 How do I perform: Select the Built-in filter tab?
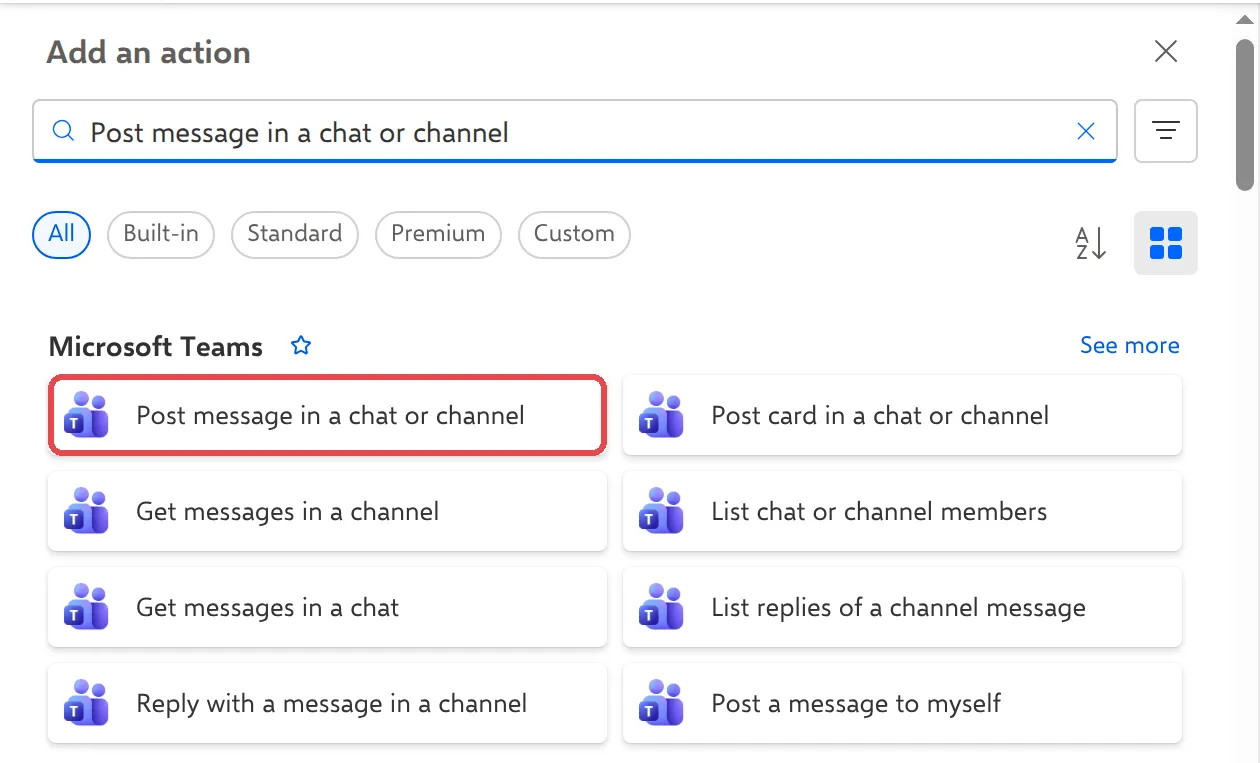[161, 234]
